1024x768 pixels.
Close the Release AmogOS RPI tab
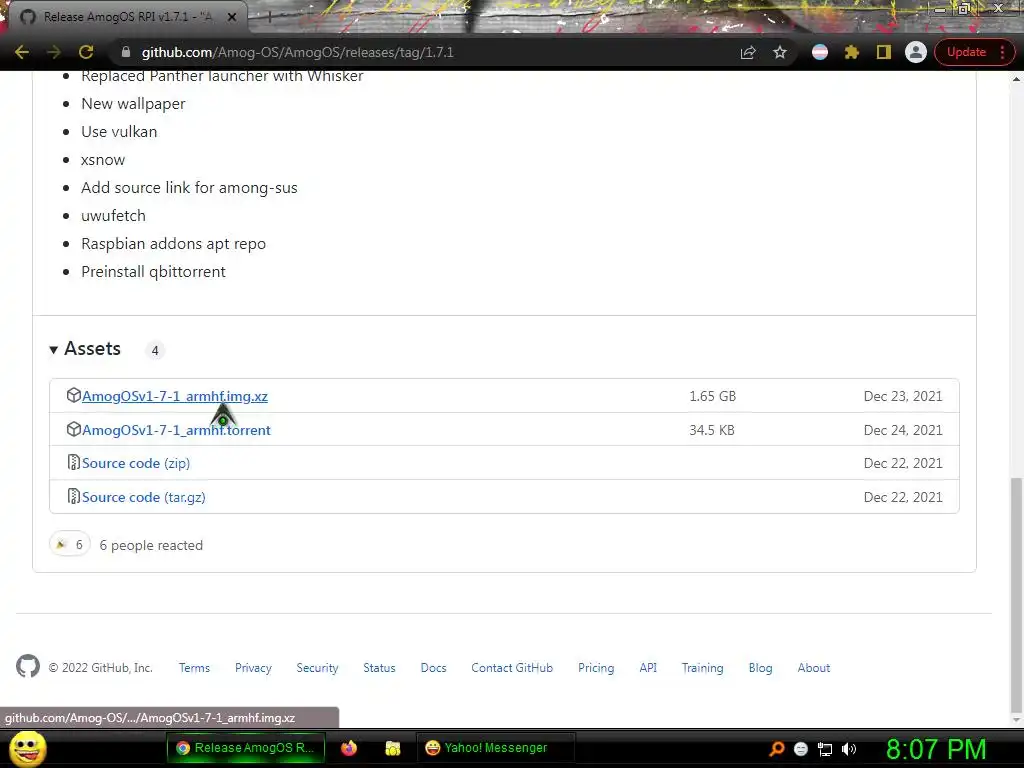click(x=232, y=17)
